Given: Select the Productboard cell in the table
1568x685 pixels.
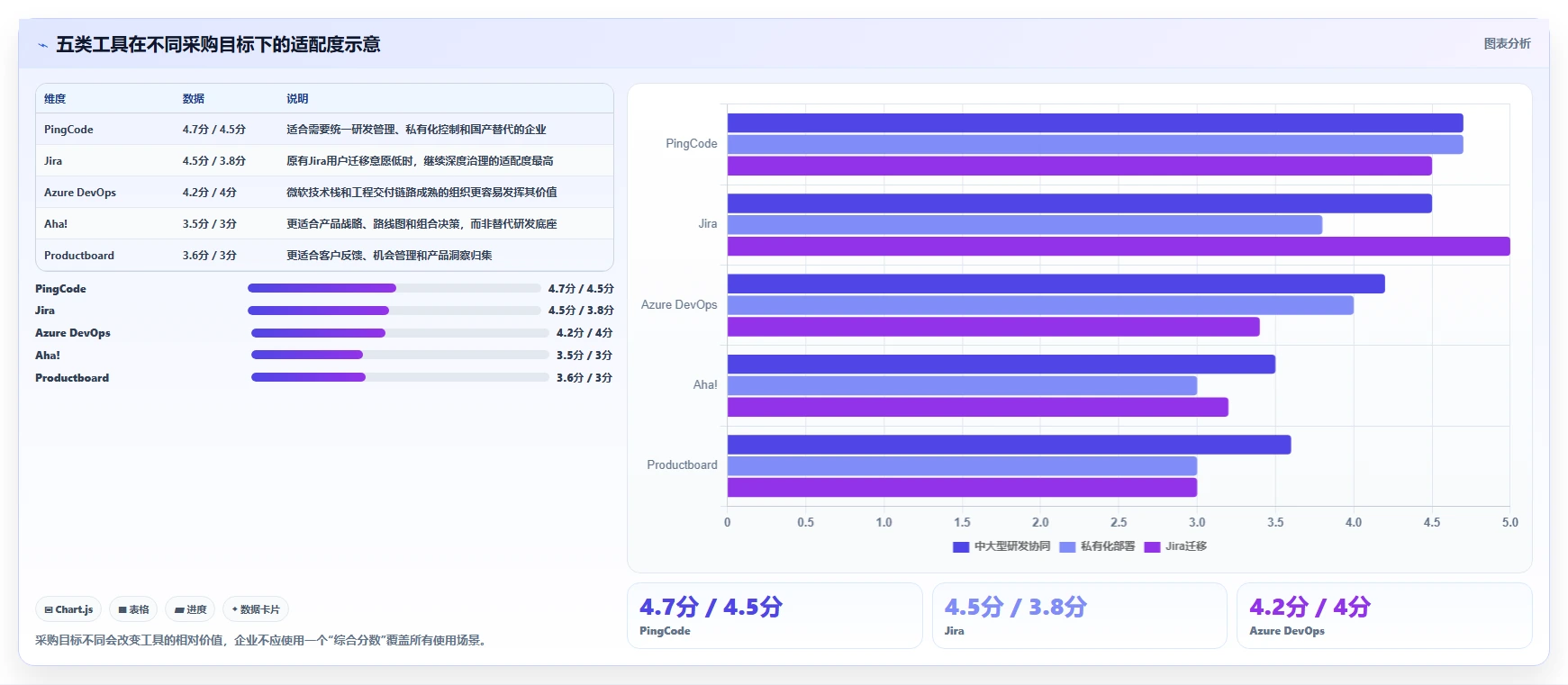Looking at the screenshot, I should pos(79,255).
